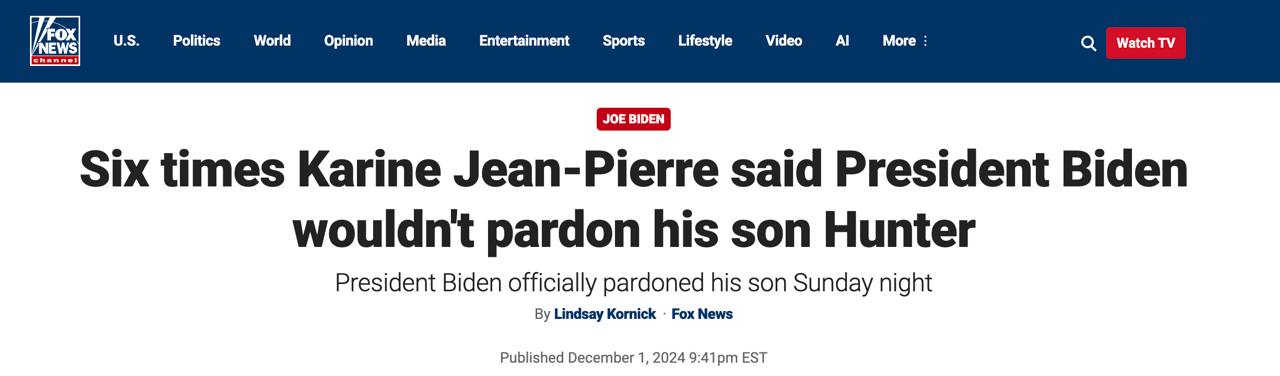The image size is (1280, 376).
Task: Open the Media section
Action: coord(426,41)
